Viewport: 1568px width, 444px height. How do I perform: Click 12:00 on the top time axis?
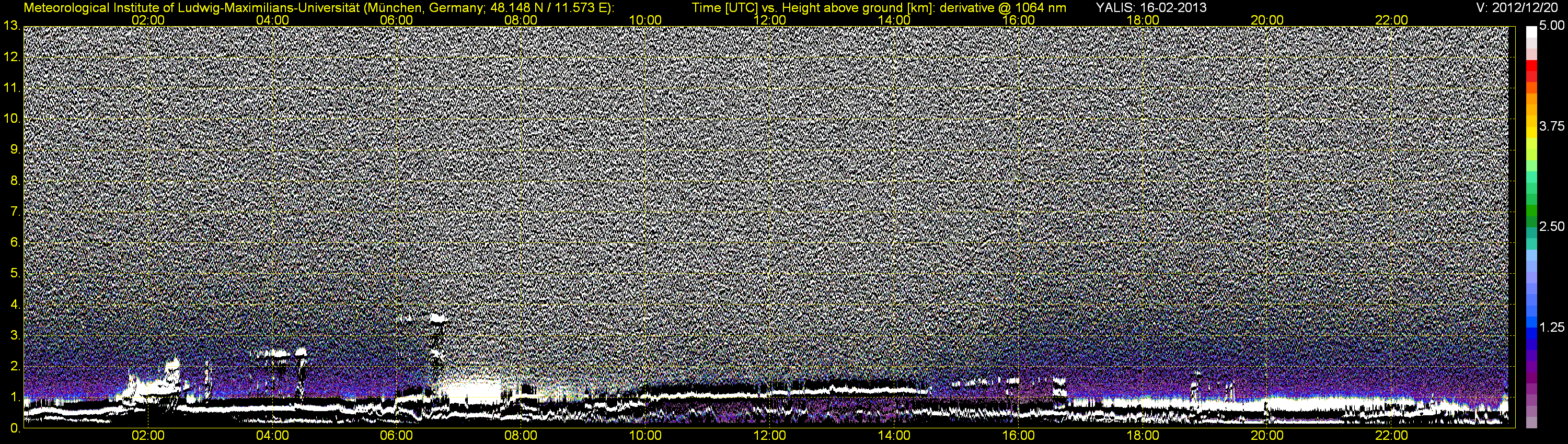769,20
